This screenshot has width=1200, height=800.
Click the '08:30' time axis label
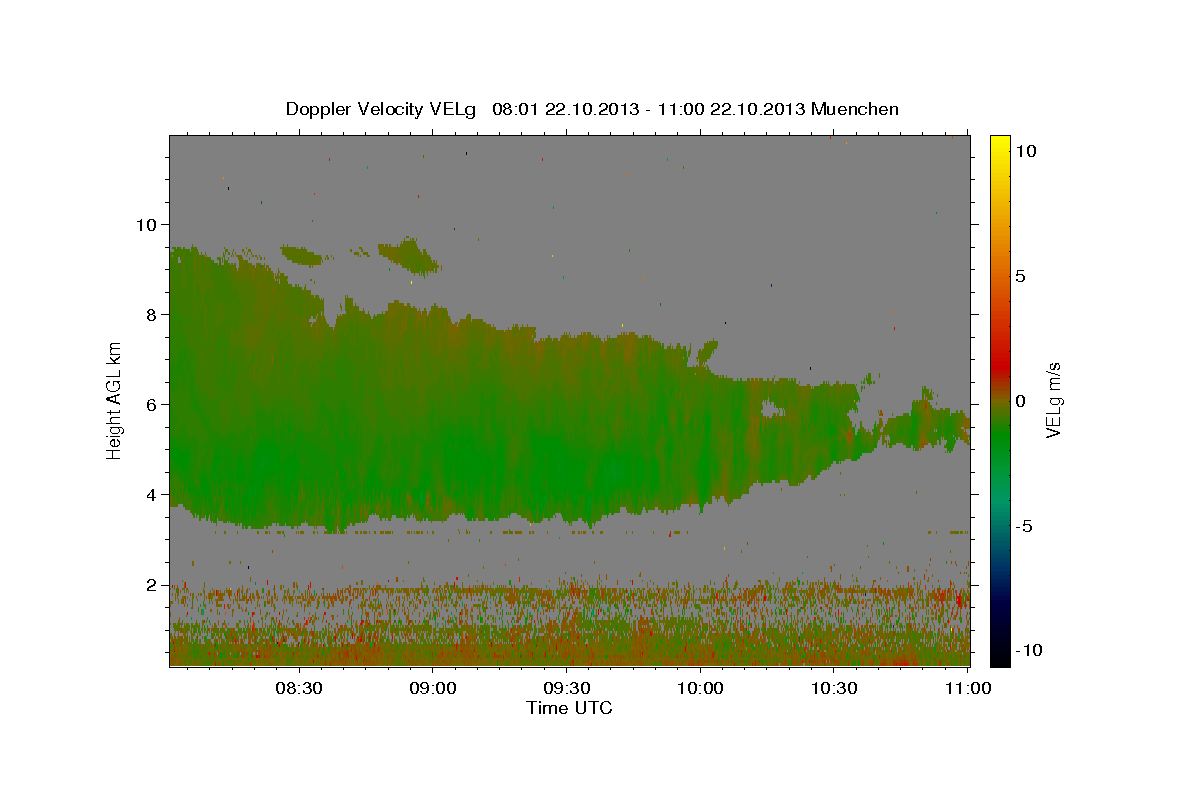pos(299,688)
